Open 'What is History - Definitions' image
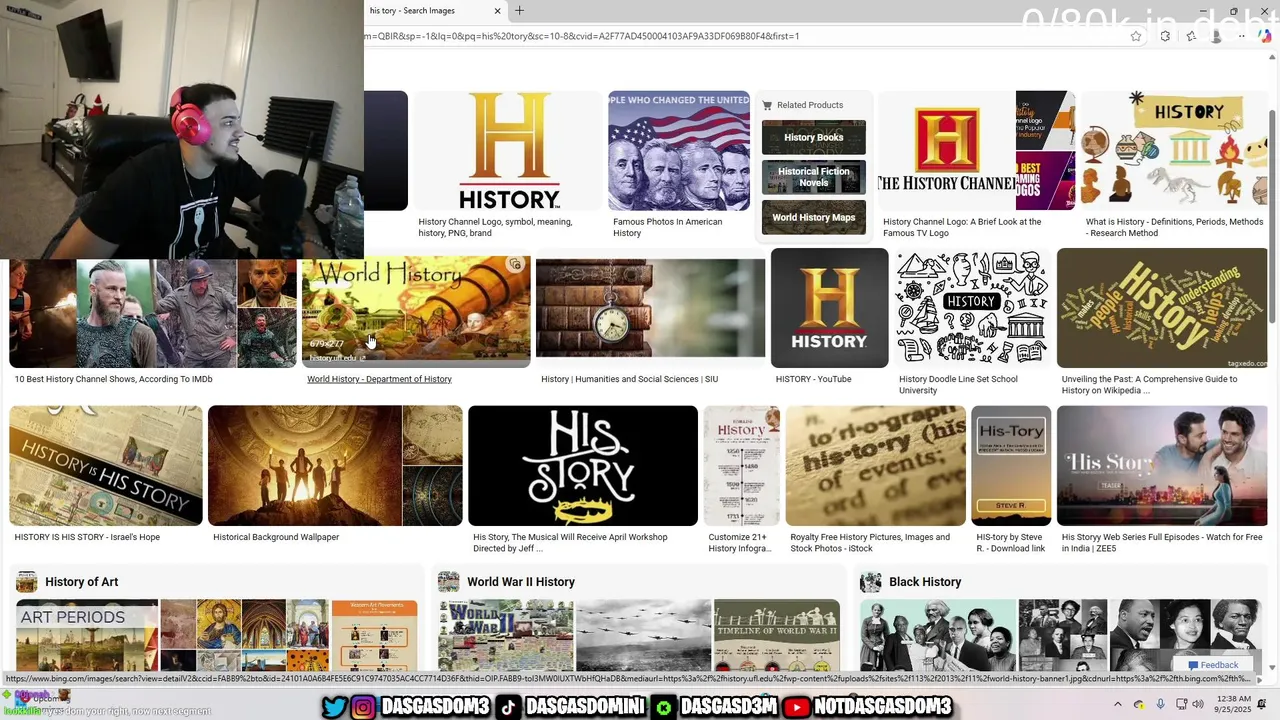 (x=1174, y=151)
